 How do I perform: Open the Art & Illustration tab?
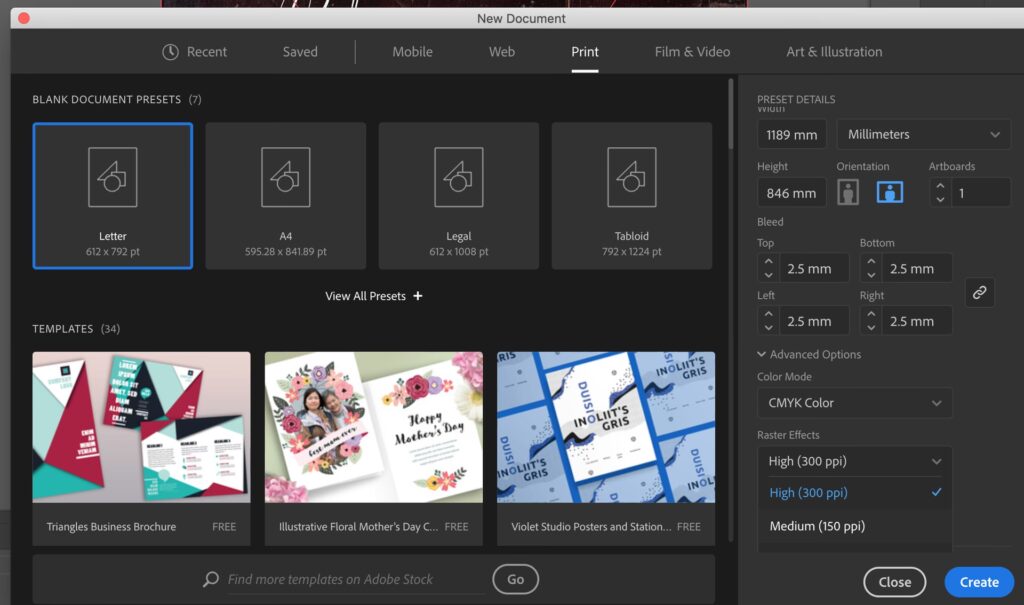(x=833, y=52)
